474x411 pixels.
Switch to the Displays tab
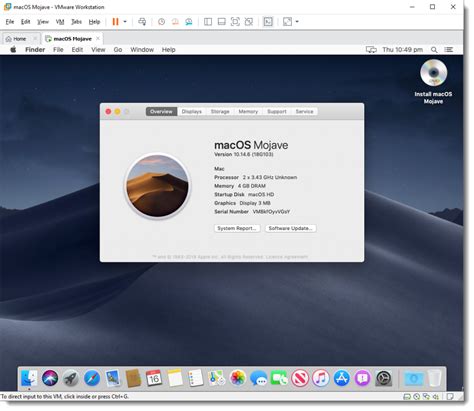click(192, 111)
